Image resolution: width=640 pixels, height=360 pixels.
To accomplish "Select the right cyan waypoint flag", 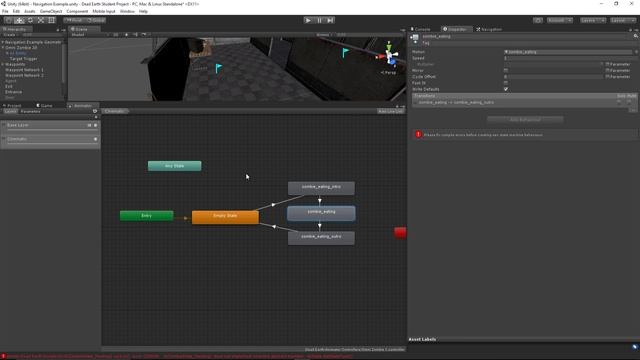I will [345, 52].
